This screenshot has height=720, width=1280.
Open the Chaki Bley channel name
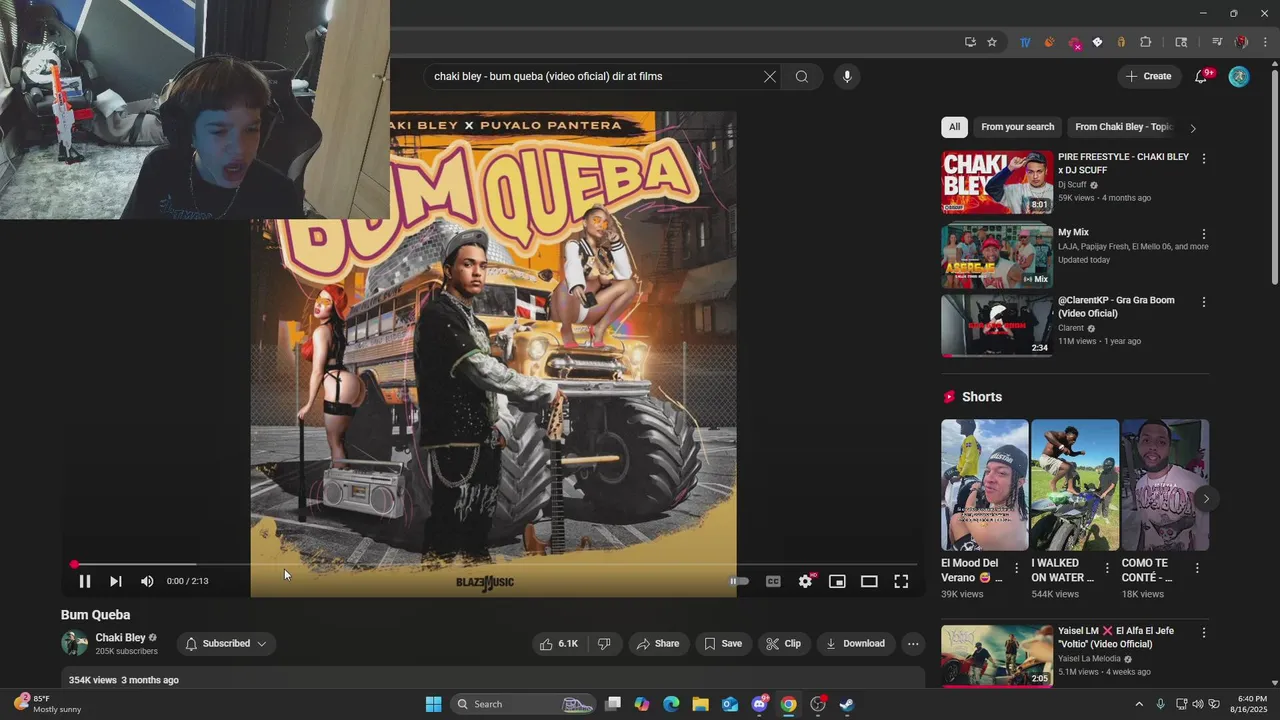tap(120, 638)
